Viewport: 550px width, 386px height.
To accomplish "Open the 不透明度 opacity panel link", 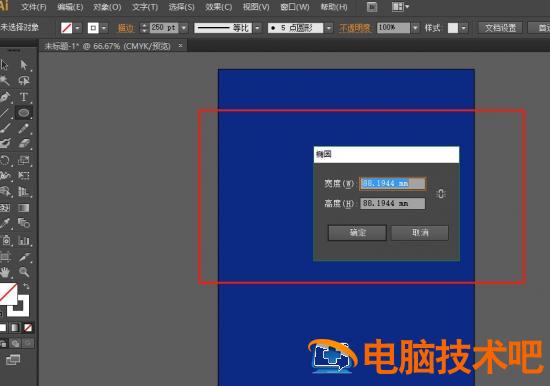I will (x=355, y=28).
